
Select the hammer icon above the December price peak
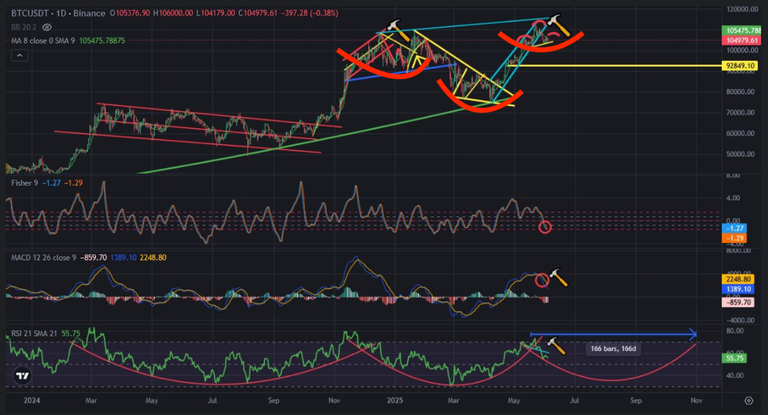pyautogui.click(x=398, y=30)
